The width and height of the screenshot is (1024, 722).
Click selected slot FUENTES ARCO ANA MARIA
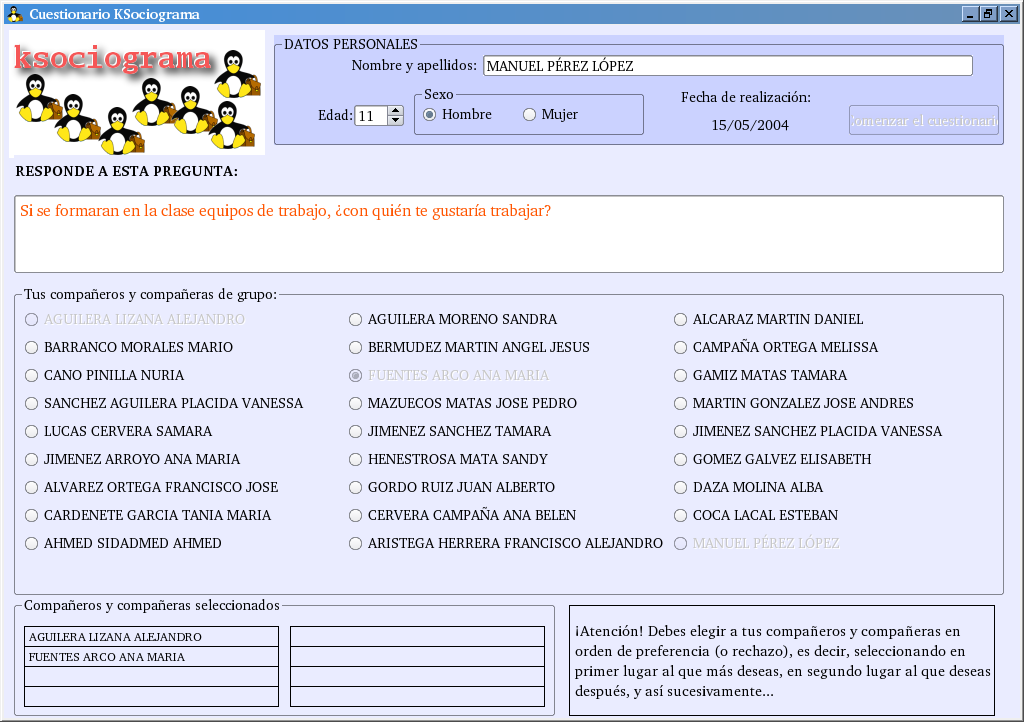[152, 657]
